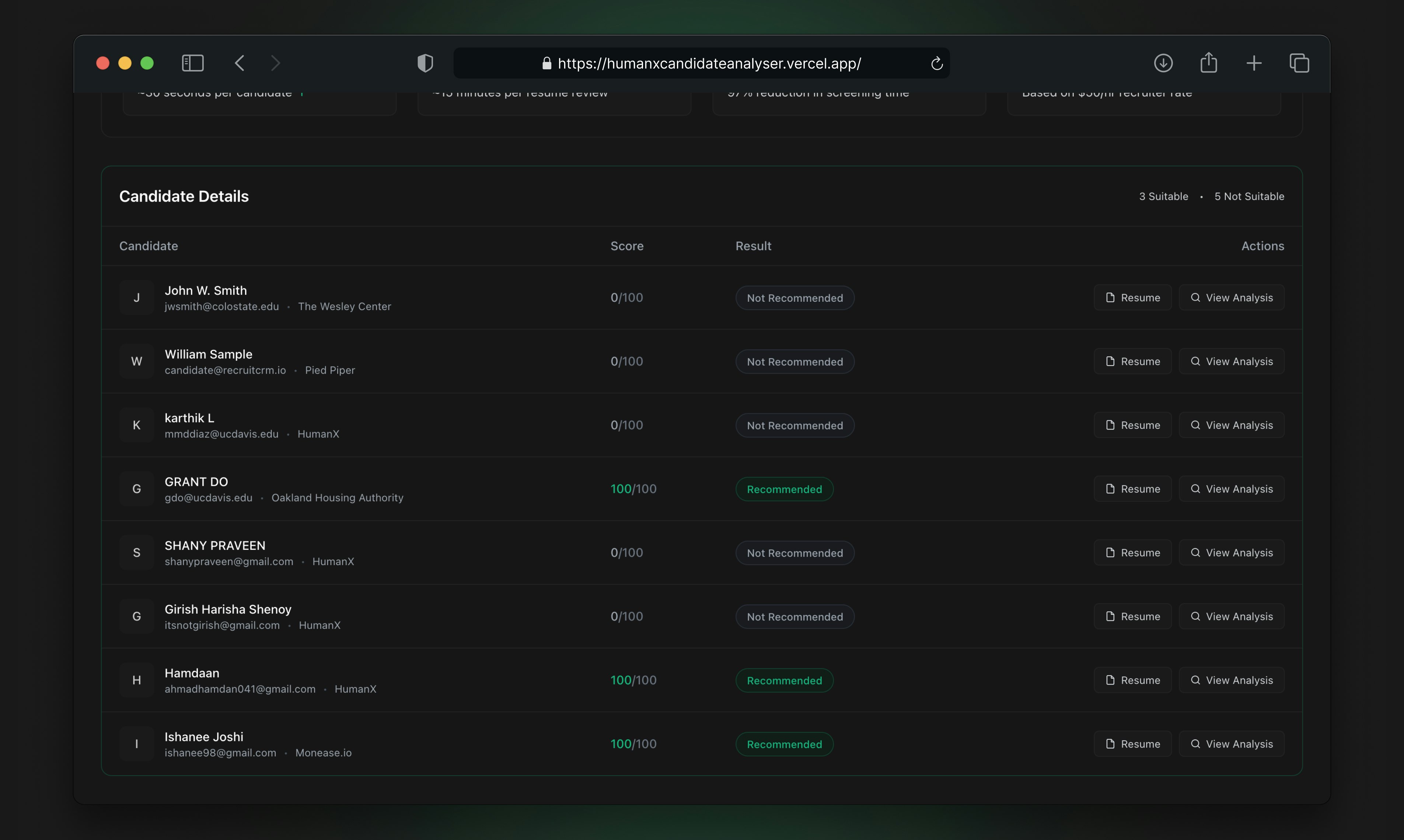The width and height of the screenshot is (1404, 840).
Task: Click the Score column header
Action: (x=627, y=246)
